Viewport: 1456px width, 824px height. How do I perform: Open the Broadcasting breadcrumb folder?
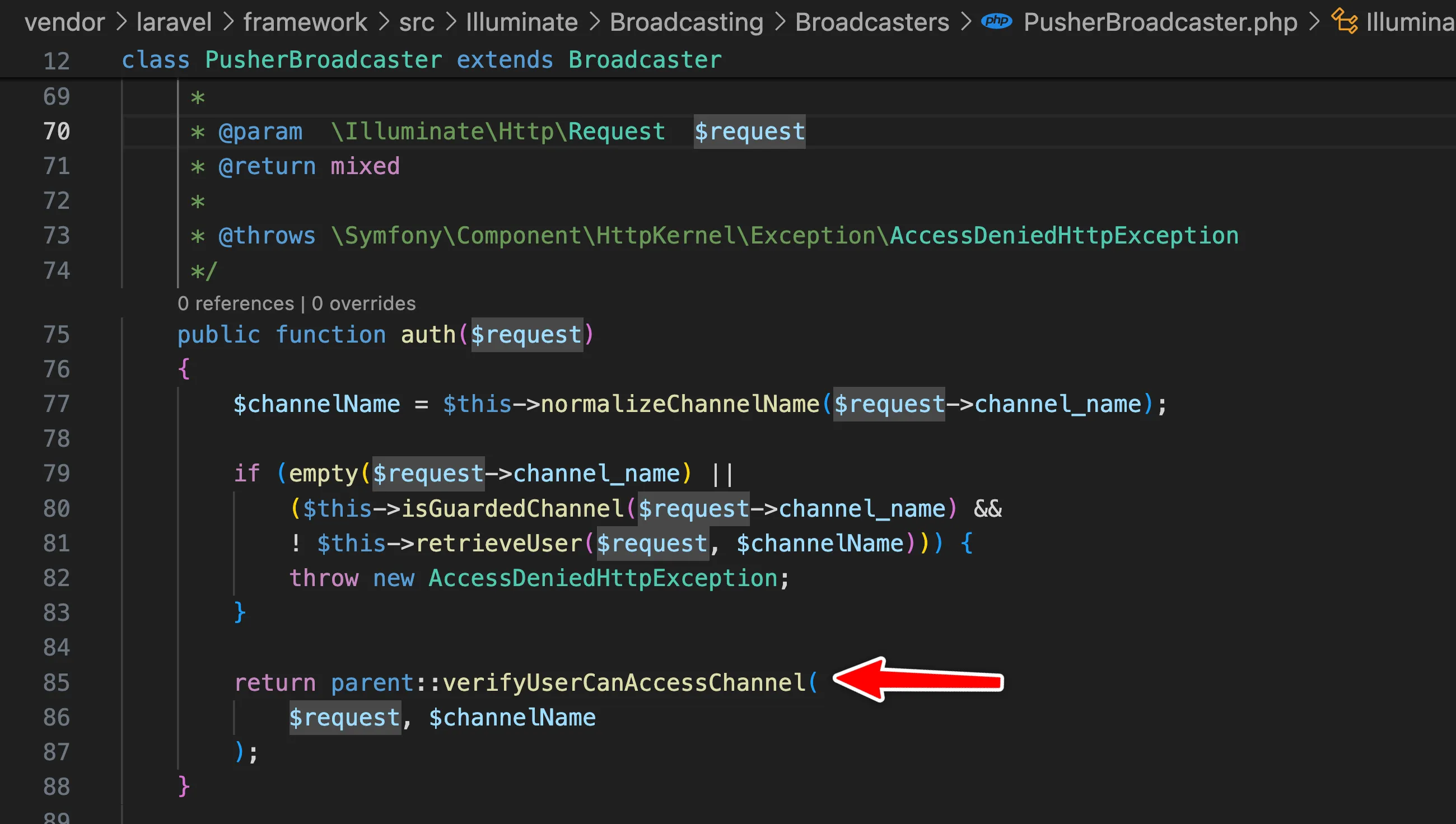click(x=686, y=22)
